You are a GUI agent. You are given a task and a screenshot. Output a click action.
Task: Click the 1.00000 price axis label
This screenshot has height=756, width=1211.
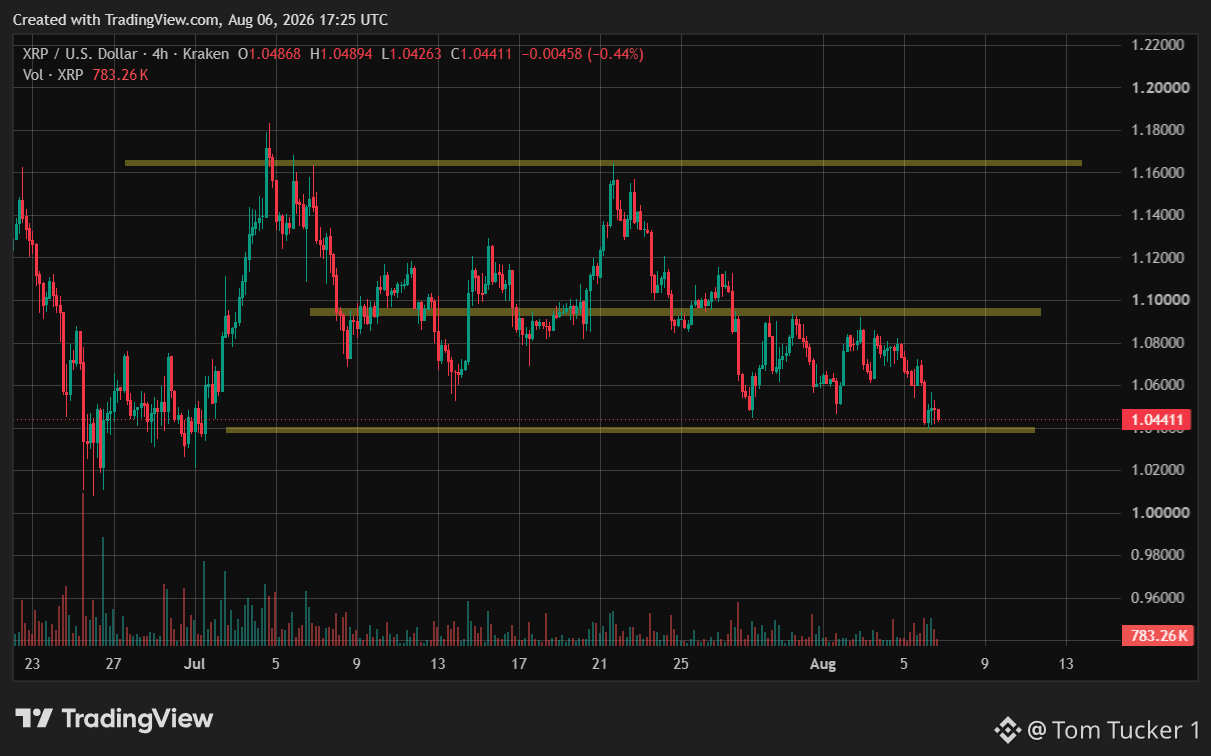point(1158,513)
